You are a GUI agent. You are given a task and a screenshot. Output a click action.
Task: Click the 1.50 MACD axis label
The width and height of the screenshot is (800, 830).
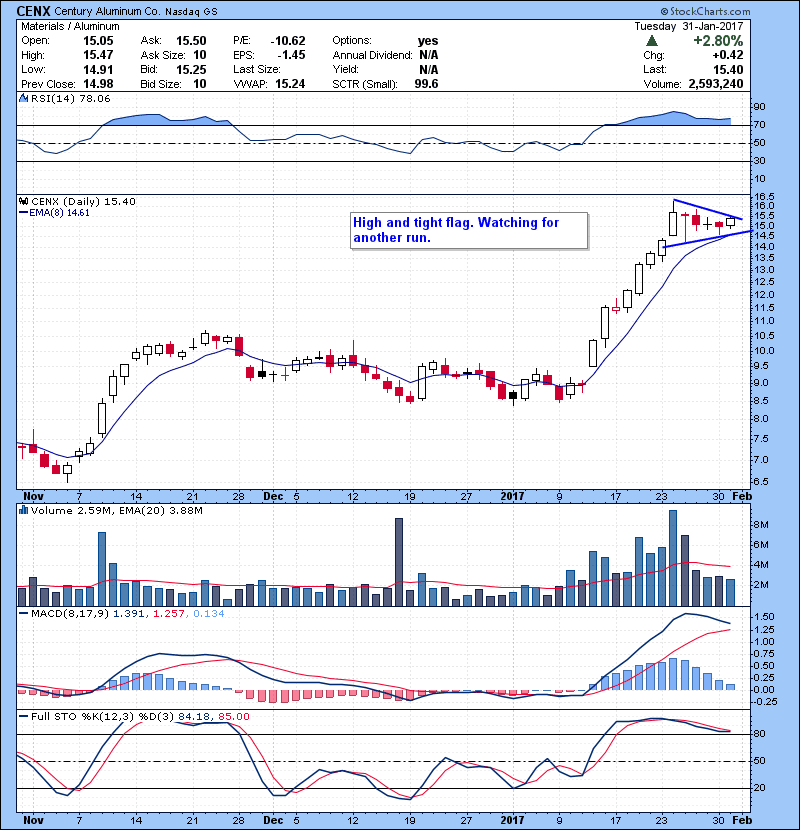coord(764,617)
